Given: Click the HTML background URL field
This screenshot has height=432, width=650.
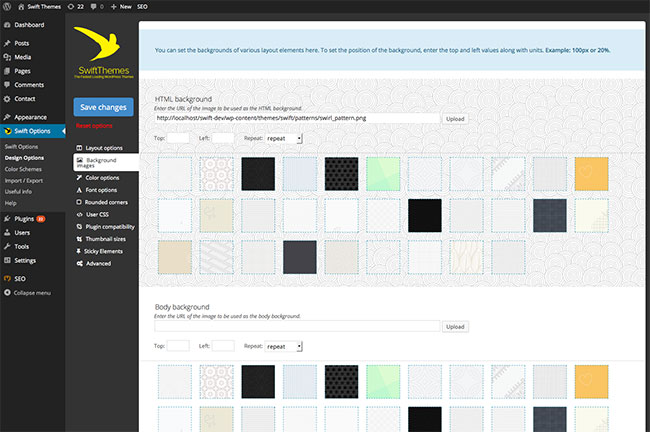Looking at the screenshot, I should click(297, 118).
